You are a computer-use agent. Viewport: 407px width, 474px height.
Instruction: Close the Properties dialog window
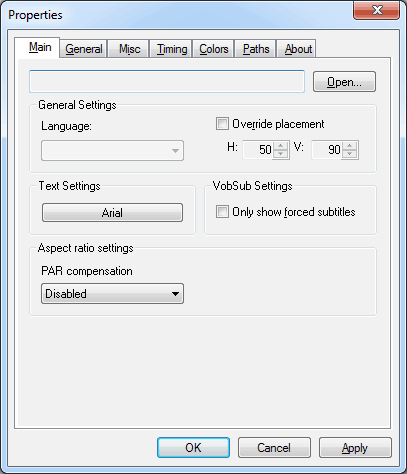pyautogui.click(x=376, y=10)
